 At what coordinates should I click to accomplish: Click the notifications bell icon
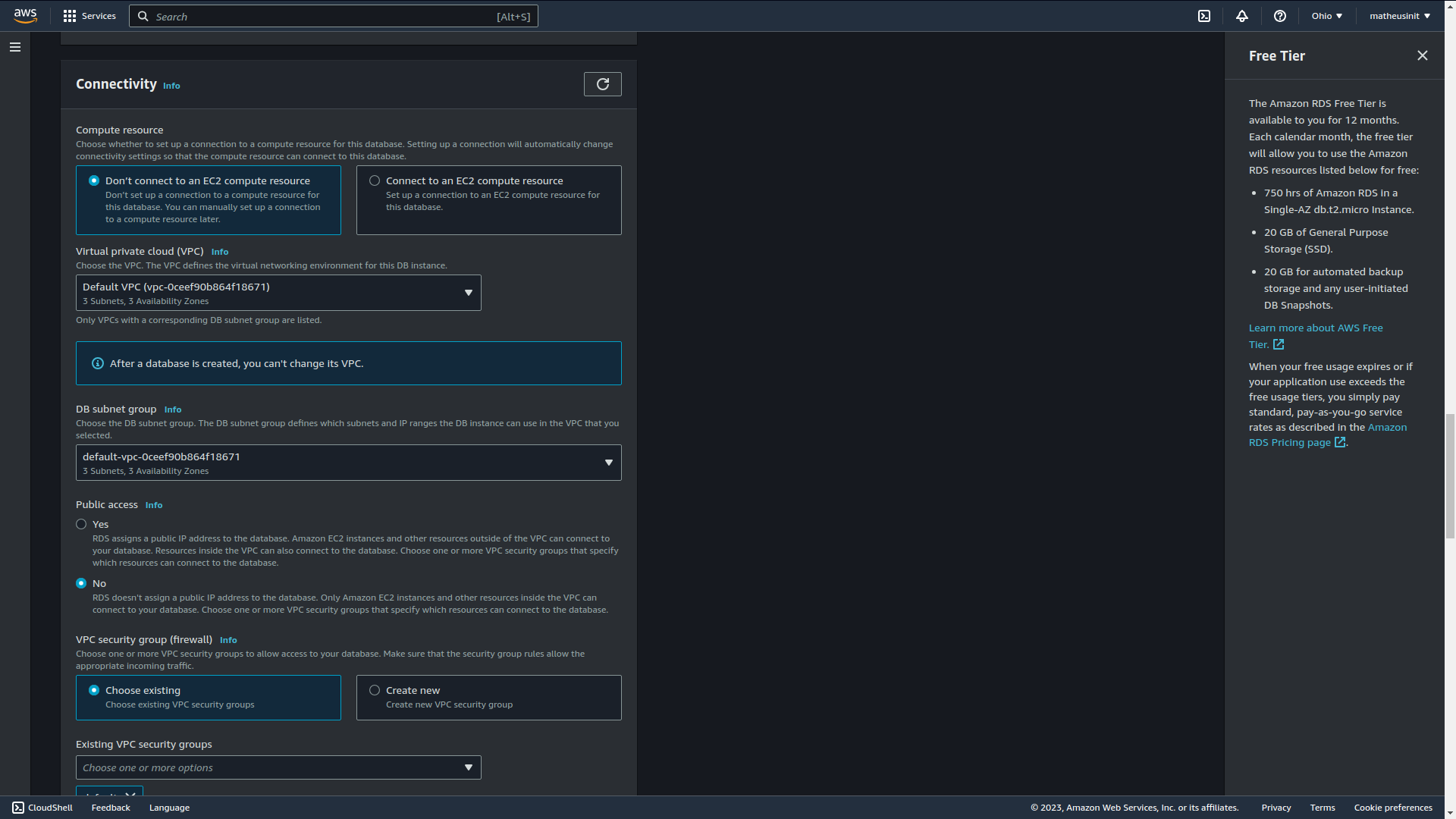click(1242, 15)
